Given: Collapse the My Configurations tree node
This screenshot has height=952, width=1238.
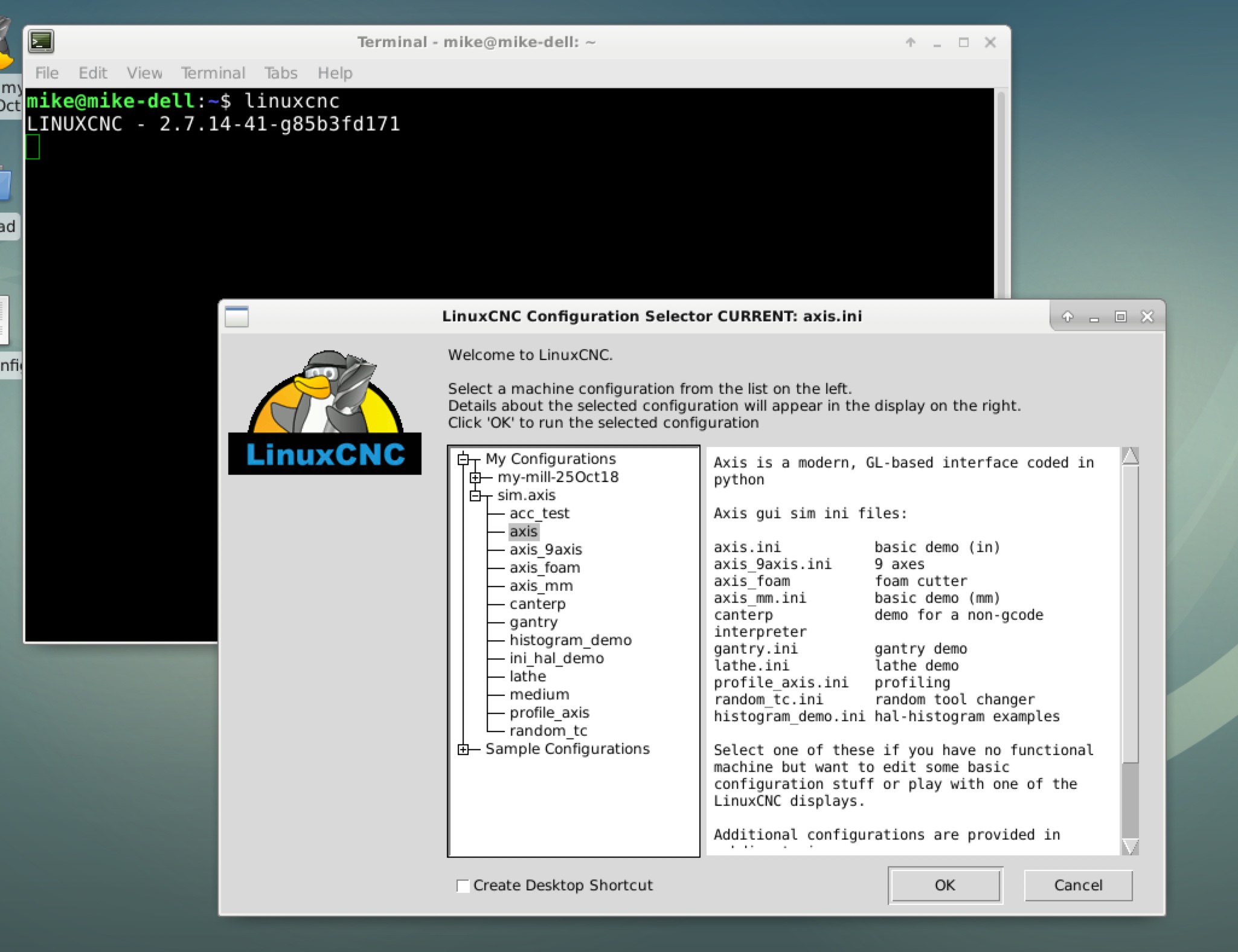Looking at the screenshot, I should pos(463,459).
